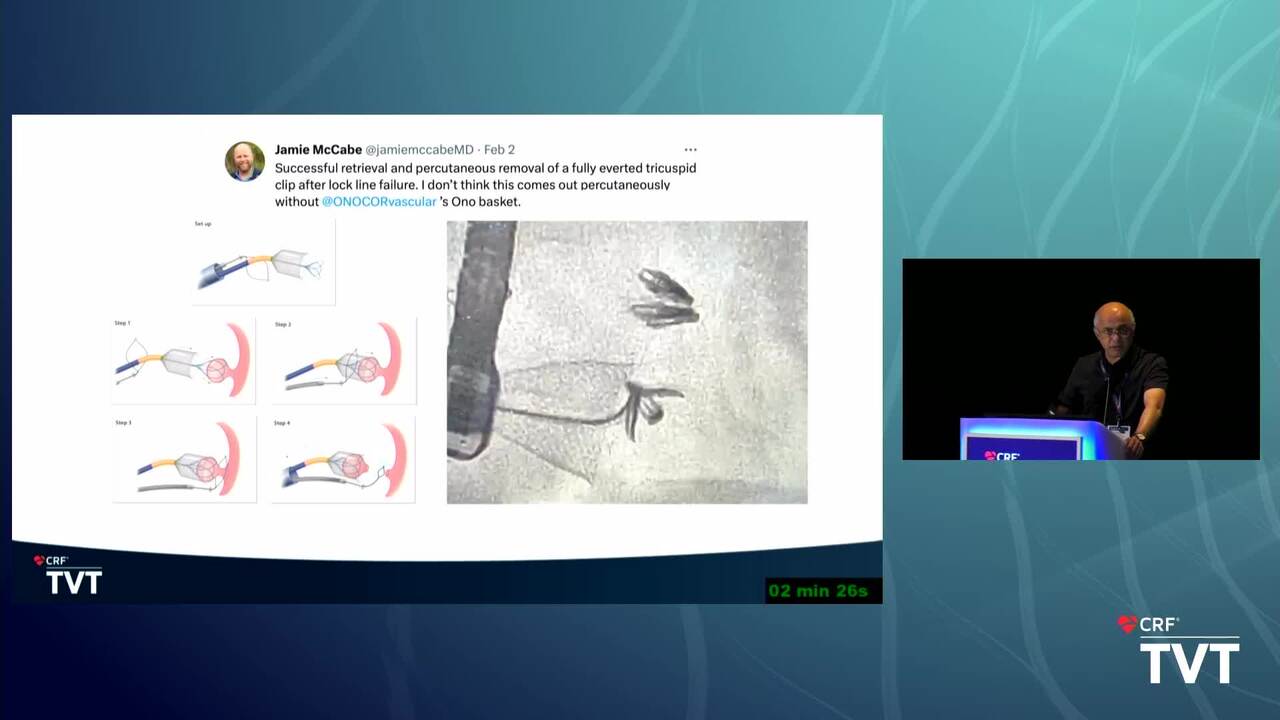Click the 02 min 26s countdown timer
The image size is (1280, 720).
coord(823,591)
